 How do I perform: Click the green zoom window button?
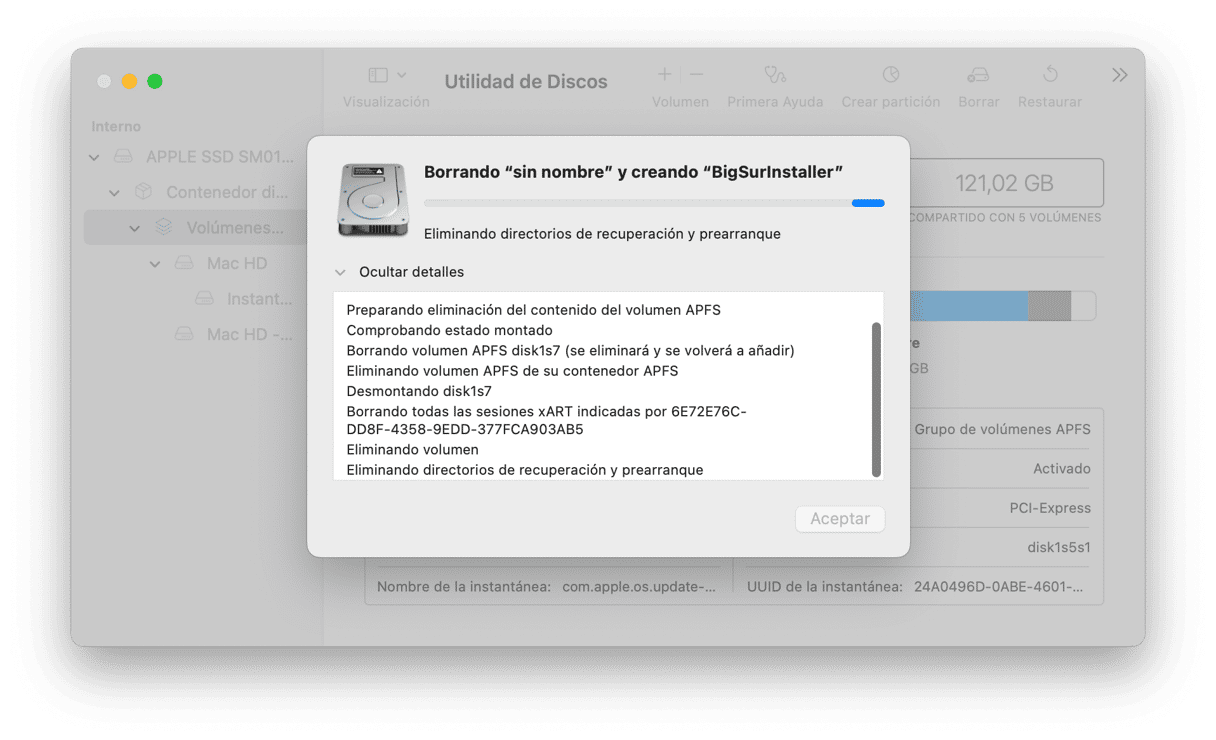point(155,81)
